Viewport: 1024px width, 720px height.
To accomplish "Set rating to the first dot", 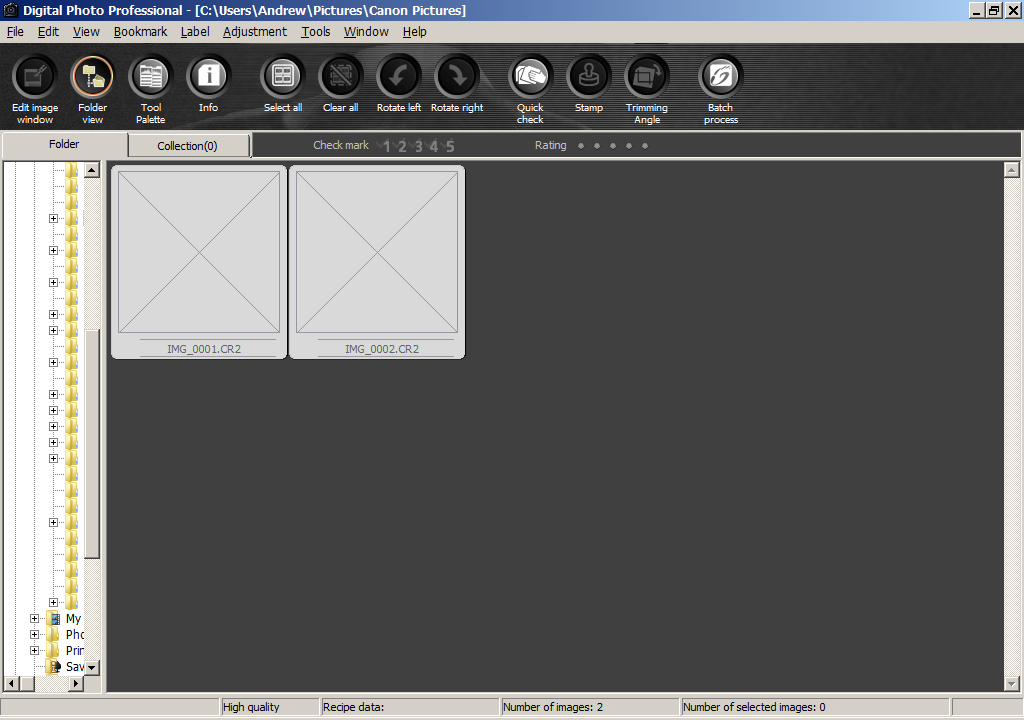I will point(581,146).
